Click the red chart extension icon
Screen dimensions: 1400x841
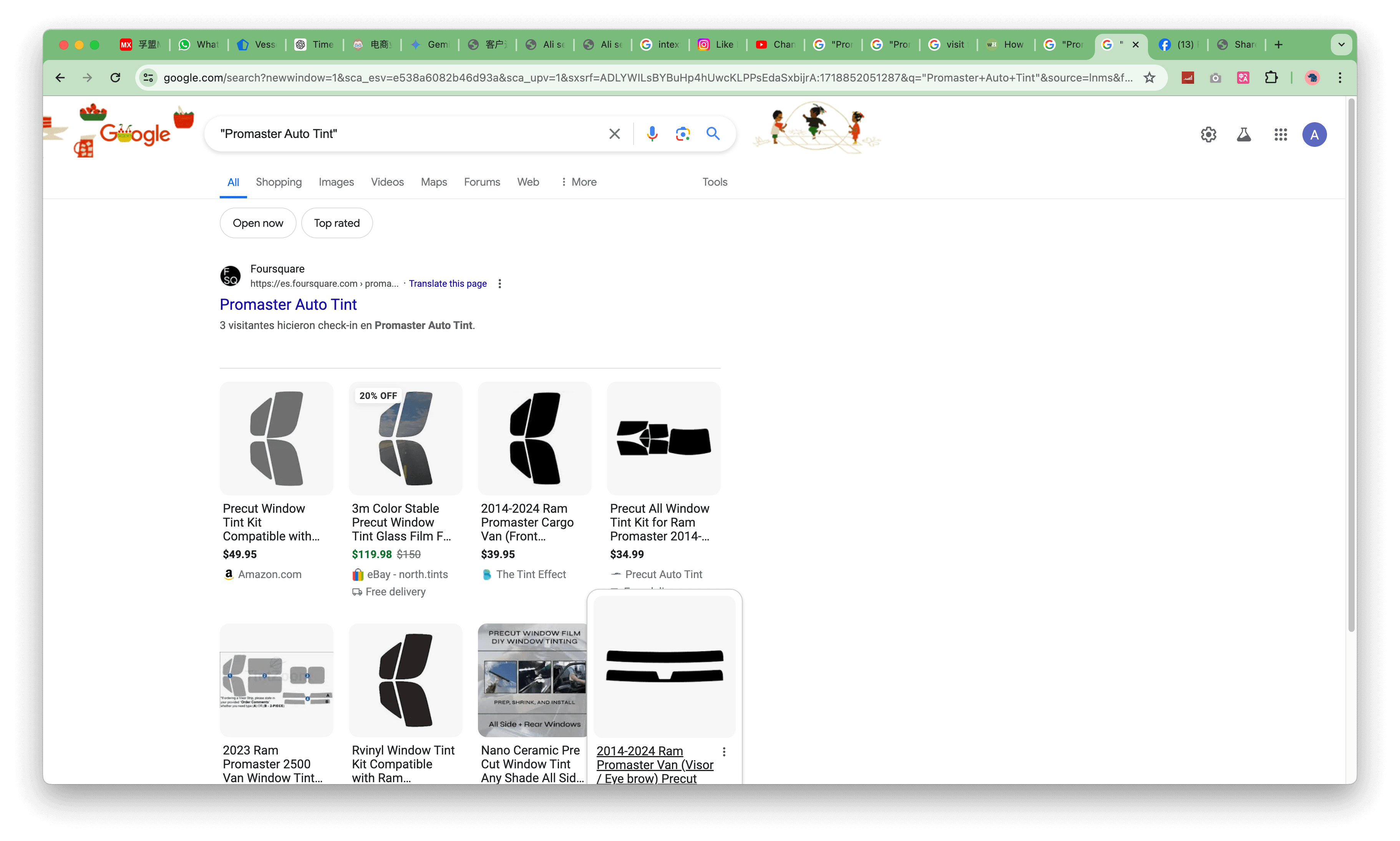tap(1188, 78)
